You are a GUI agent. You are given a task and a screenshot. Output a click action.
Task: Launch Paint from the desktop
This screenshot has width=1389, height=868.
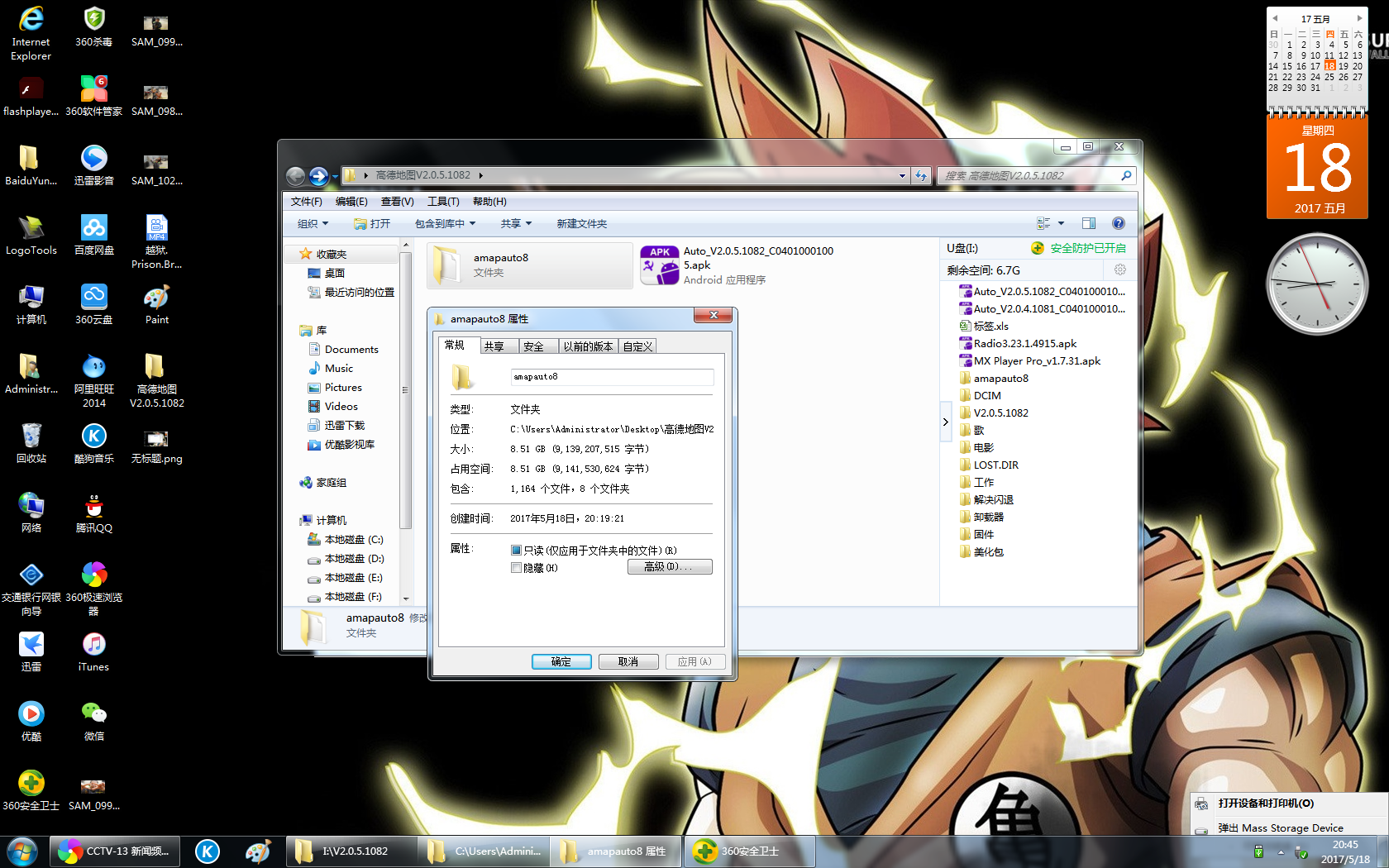pyautogui.click(x=157, y=304)
